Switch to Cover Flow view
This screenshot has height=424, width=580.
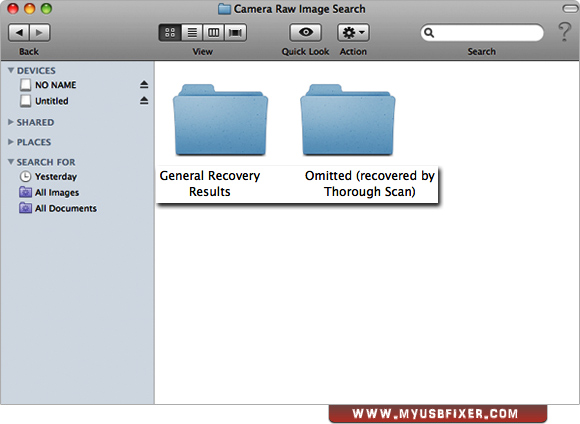235,33
